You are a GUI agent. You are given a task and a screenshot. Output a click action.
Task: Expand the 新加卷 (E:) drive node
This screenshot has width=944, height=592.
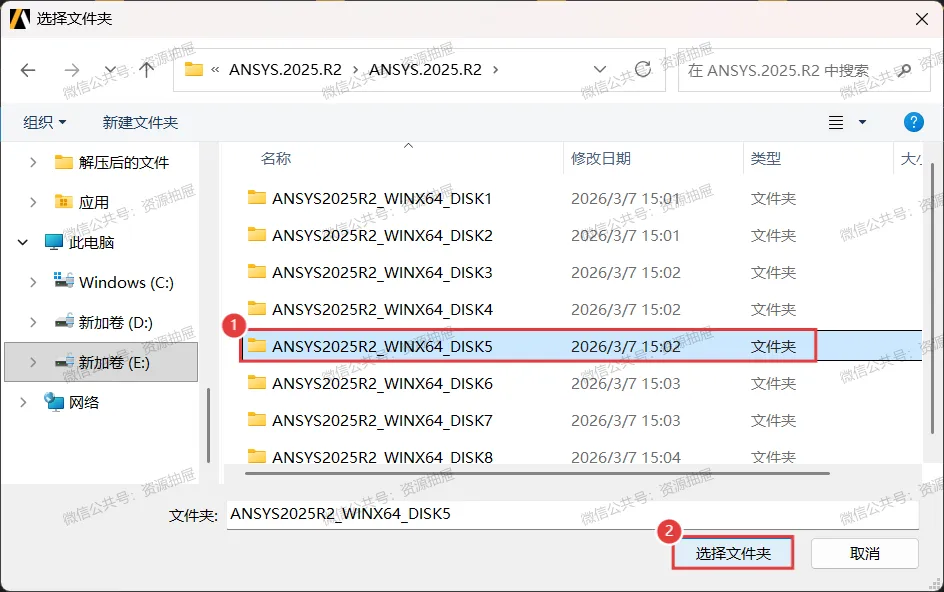[33, 363]
